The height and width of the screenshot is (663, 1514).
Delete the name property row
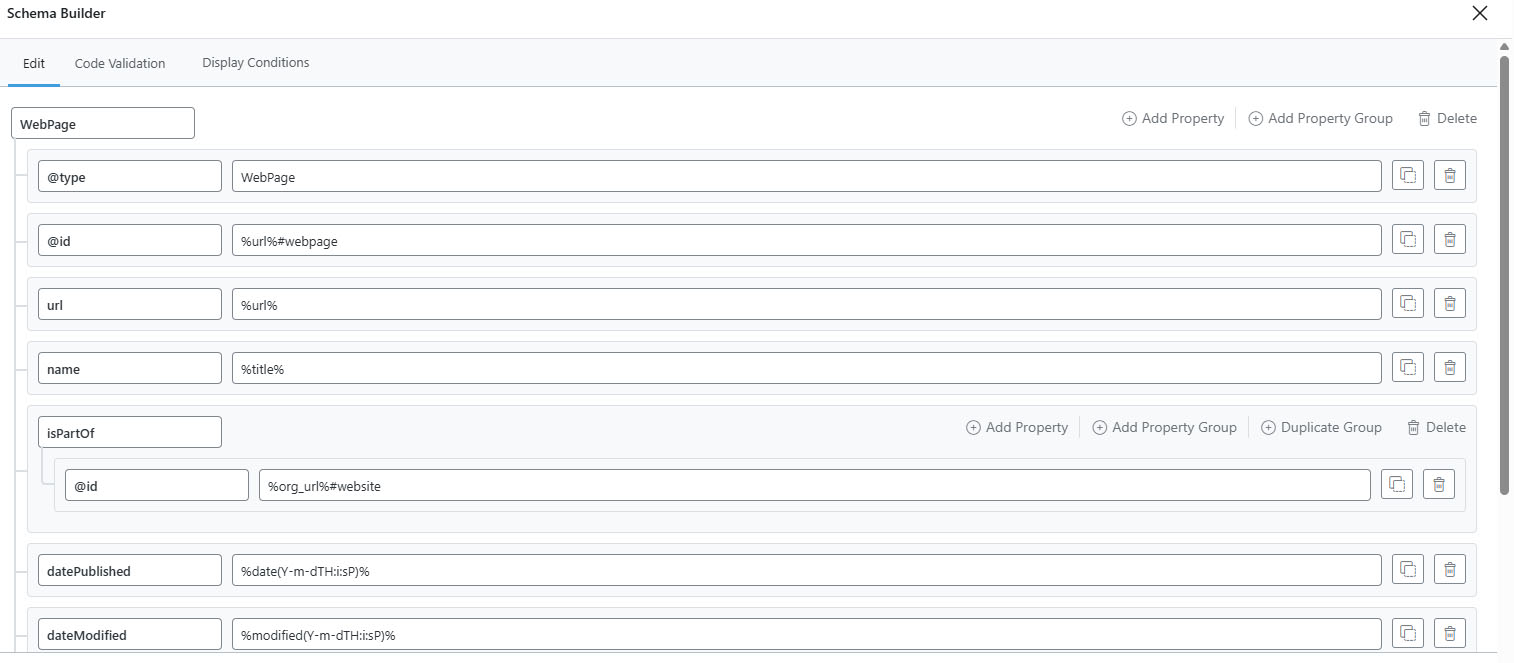(x=1450, y=367)
